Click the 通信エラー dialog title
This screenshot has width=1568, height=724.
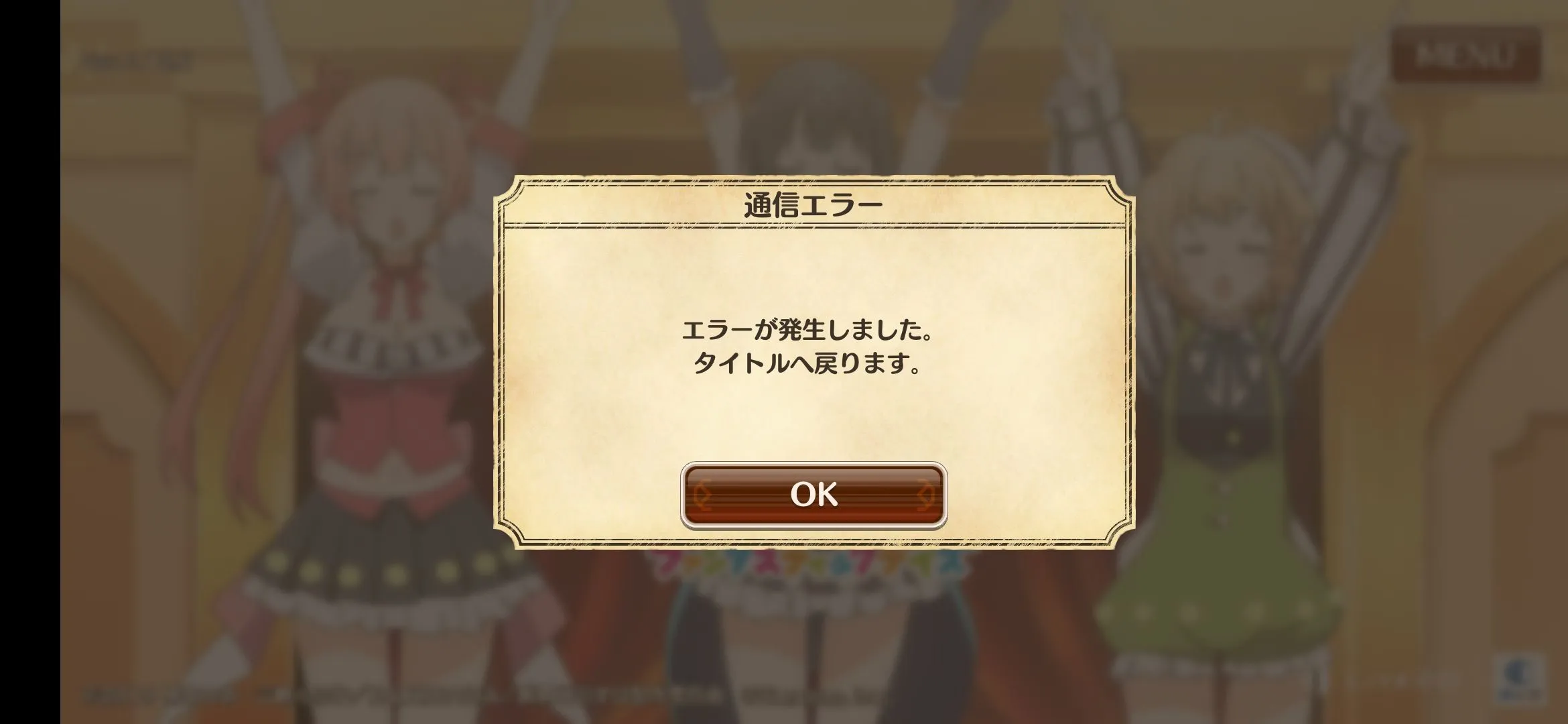[x=813, y=204]
